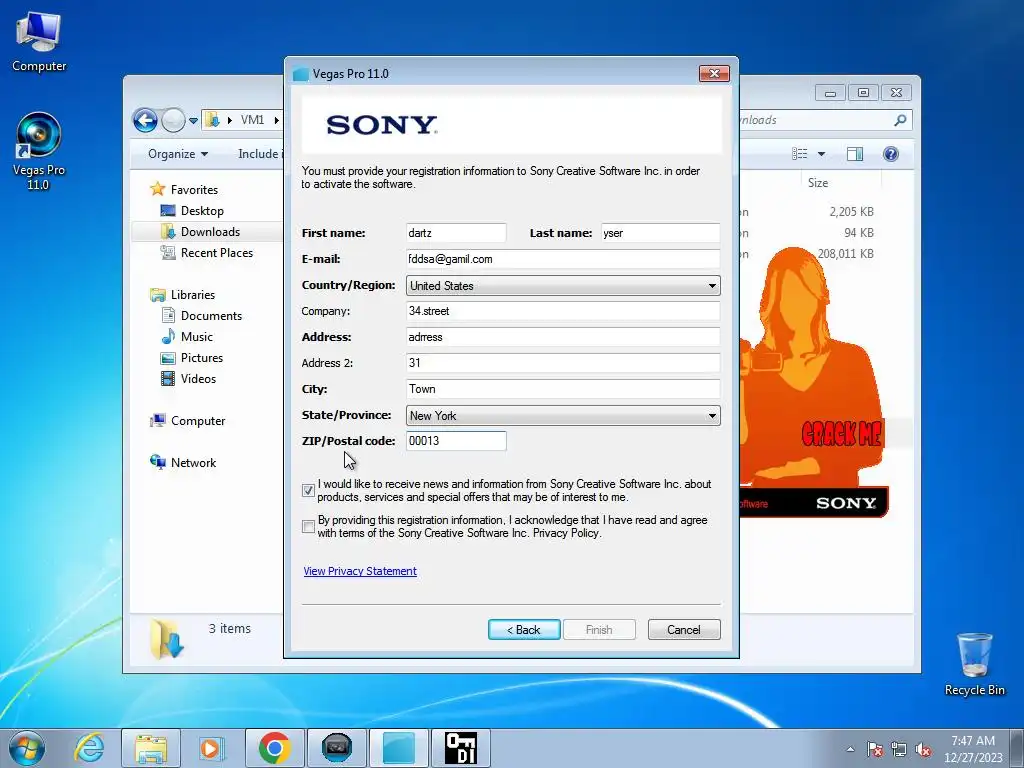This screenshot has height=768, width=1024.
Task: Switch to the blue Vegas installer taskbar icon
Action: [399, 748]
